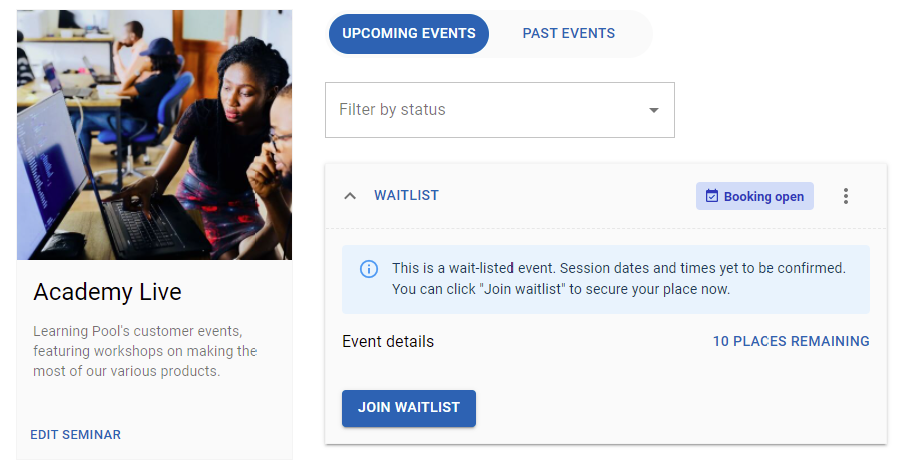Image resolution: width=924 pixels, height=467 pixels.
Task: Click the Filter by status placeholder text
Action: tap(392, 110)
